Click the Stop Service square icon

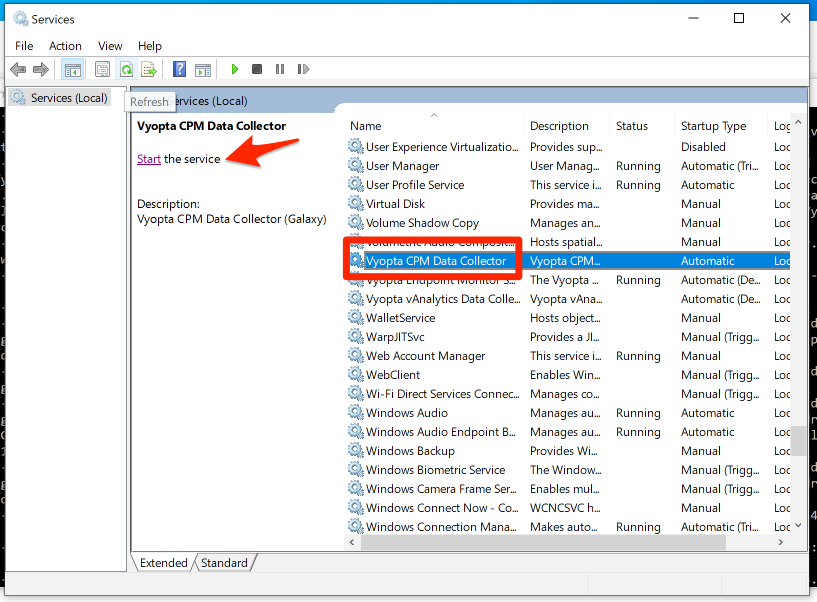(256, 69)
